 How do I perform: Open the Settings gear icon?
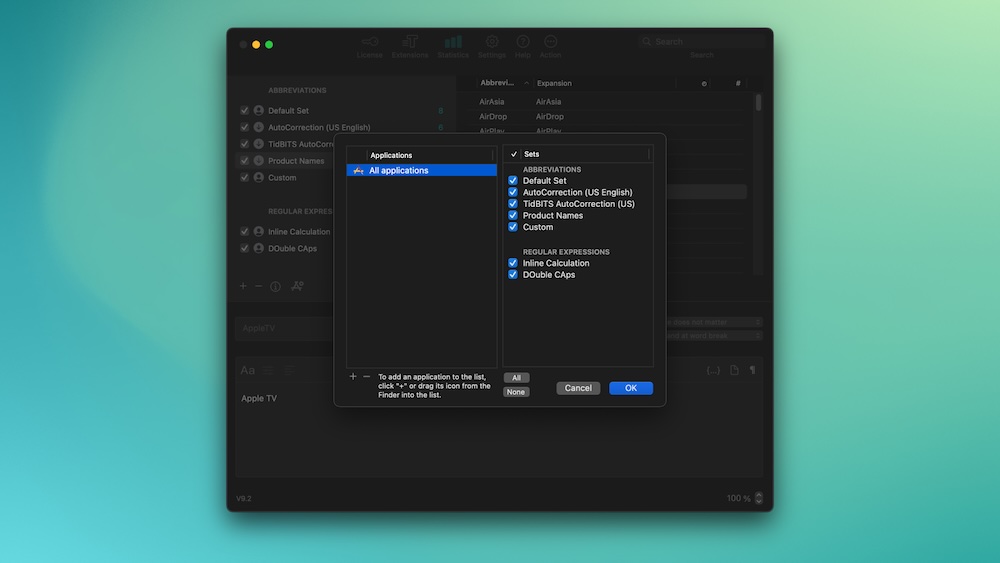tap(492, 42)
